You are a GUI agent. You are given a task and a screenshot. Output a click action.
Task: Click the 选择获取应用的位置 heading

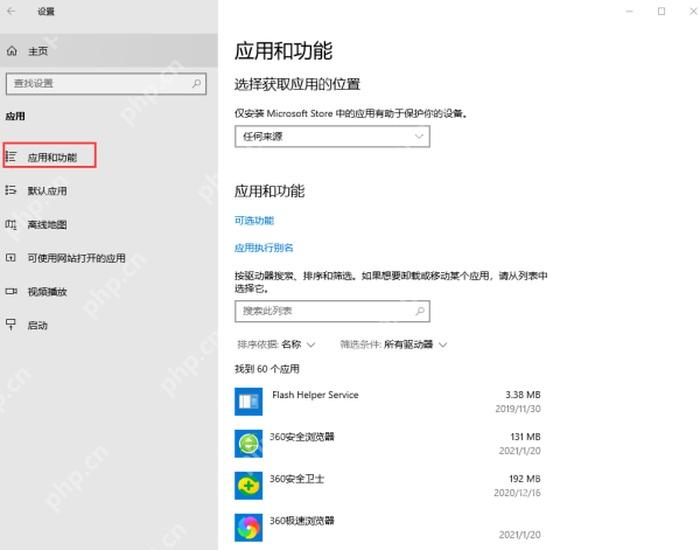tap(297, 84)
